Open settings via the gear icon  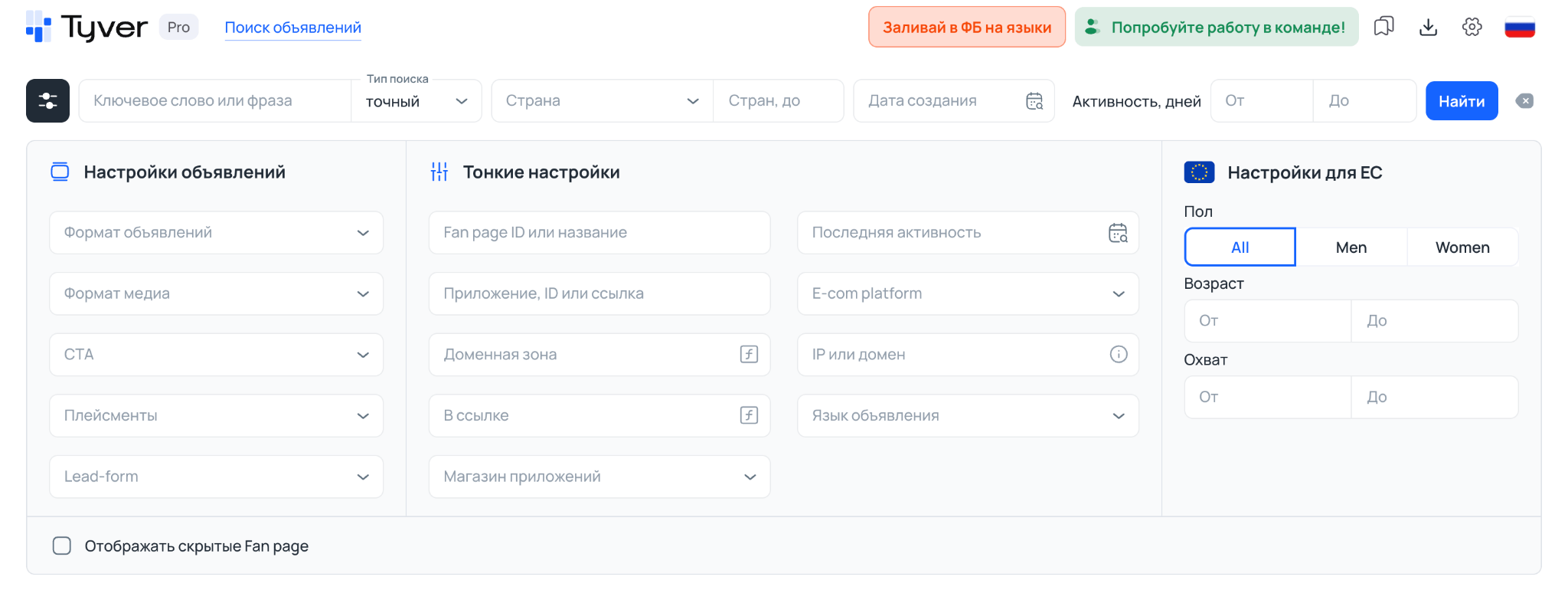click(1472, 27)
